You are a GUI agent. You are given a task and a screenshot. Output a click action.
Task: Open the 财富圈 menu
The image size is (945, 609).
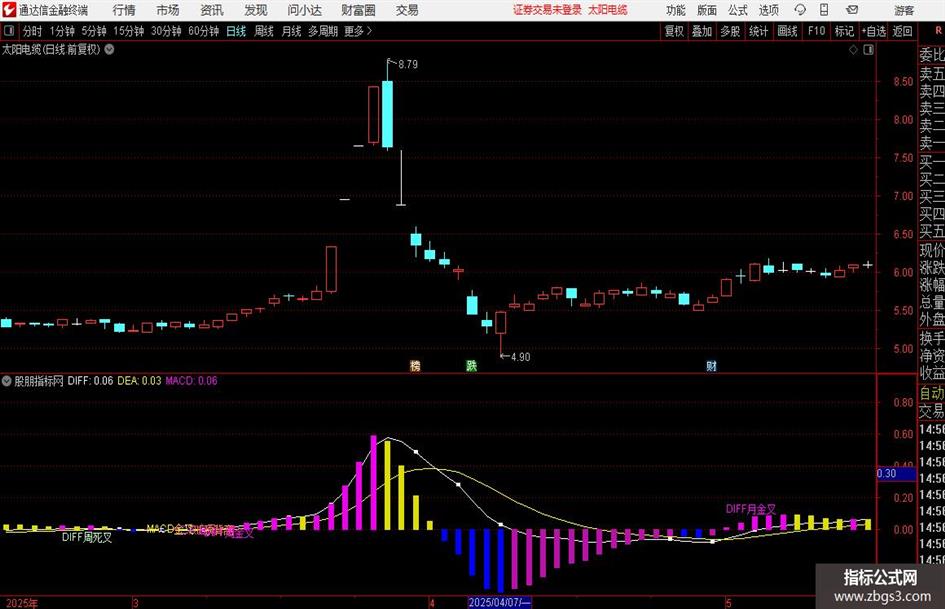click(358, 10)
